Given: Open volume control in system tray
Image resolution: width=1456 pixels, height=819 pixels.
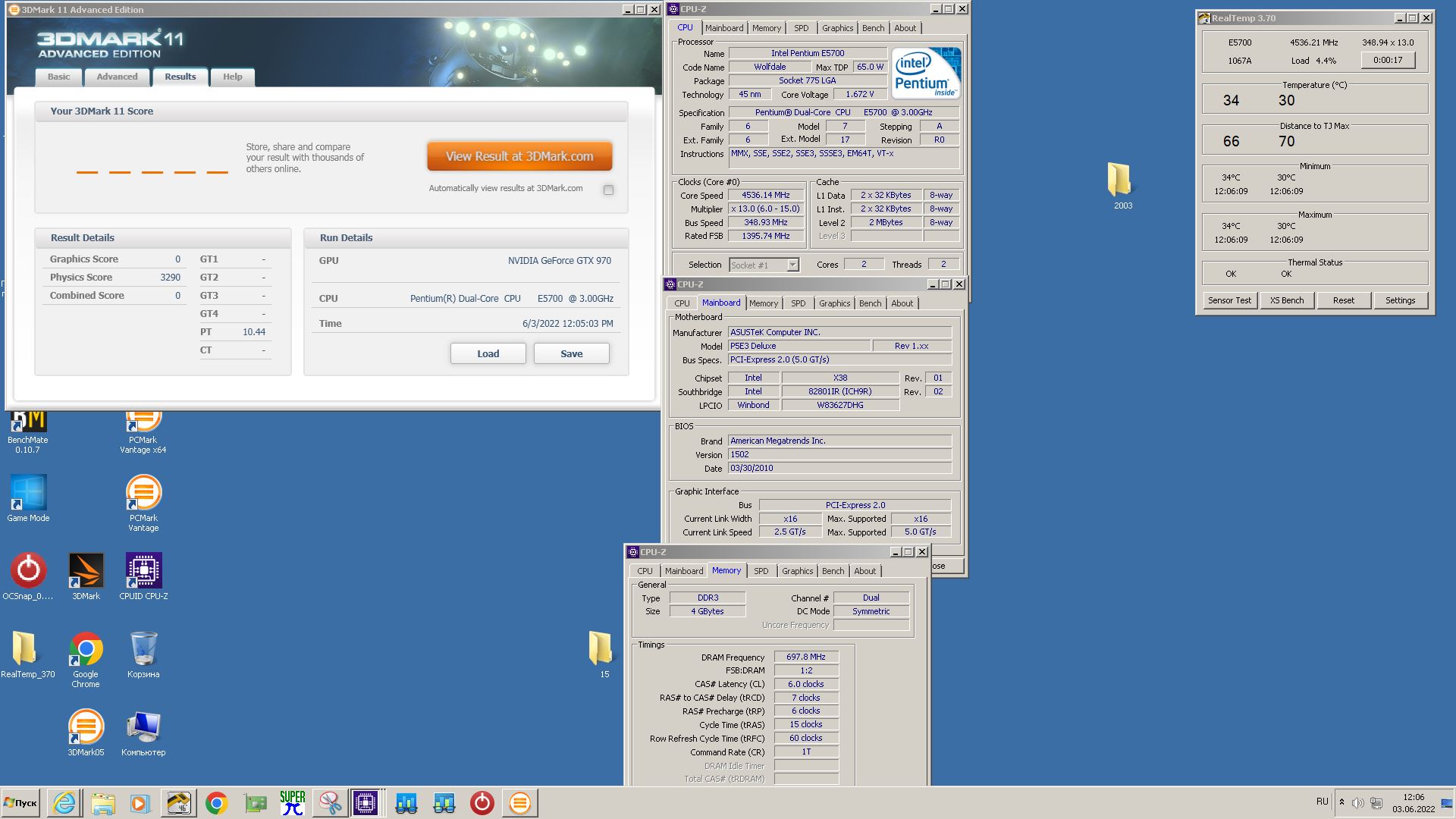Looking at the screenshot, I should [1358, 803].
